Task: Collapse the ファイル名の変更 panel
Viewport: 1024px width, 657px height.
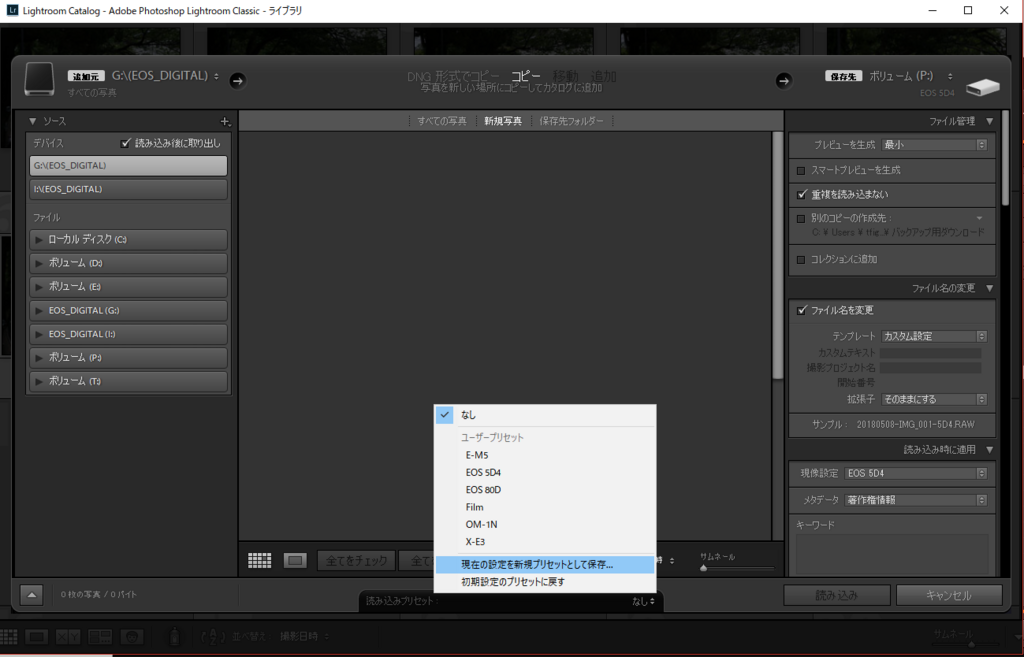Action: click(989, 288)
